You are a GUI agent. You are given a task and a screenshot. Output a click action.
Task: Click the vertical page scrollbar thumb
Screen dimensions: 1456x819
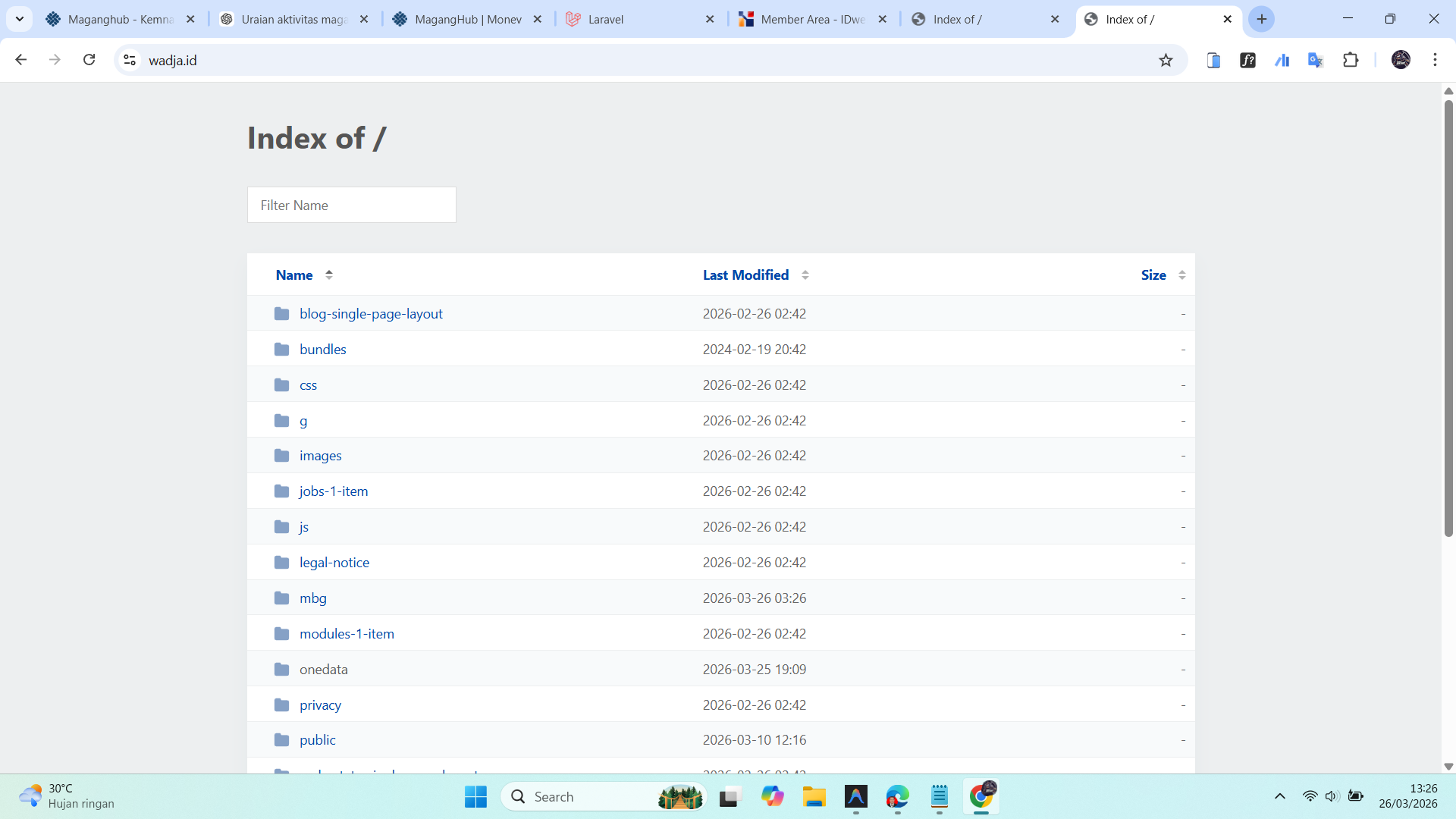click(1448, 318)
